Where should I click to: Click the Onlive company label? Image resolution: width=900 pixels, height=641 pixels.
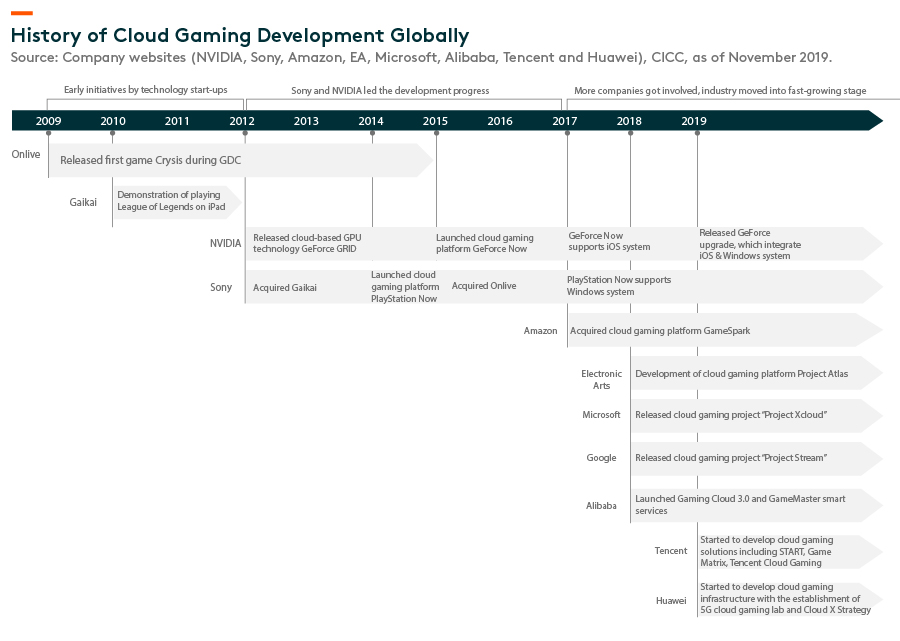pos(26,154)
